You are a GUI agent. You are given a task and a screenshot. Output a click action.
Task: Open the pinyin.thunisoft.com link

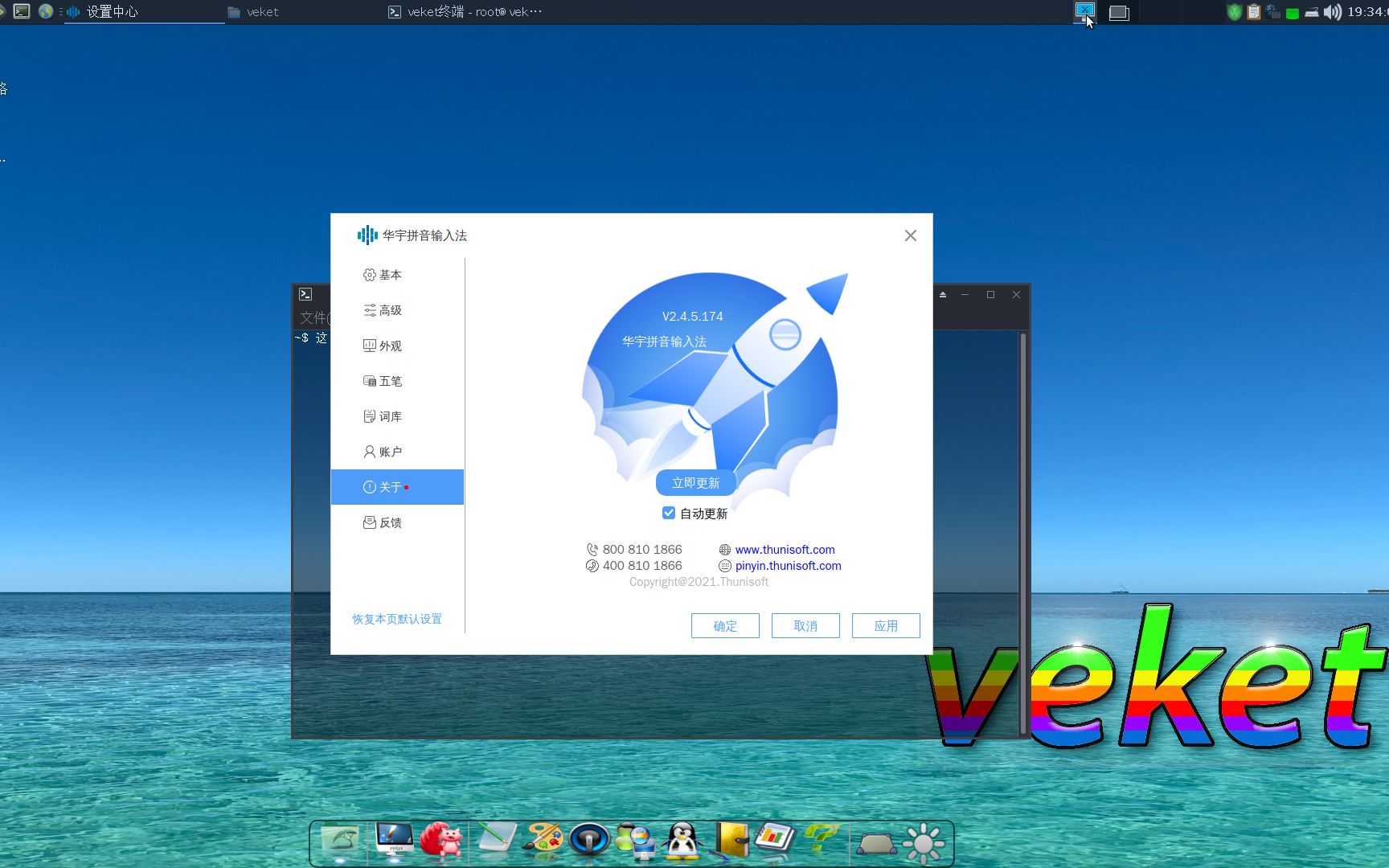pos(788,566)
